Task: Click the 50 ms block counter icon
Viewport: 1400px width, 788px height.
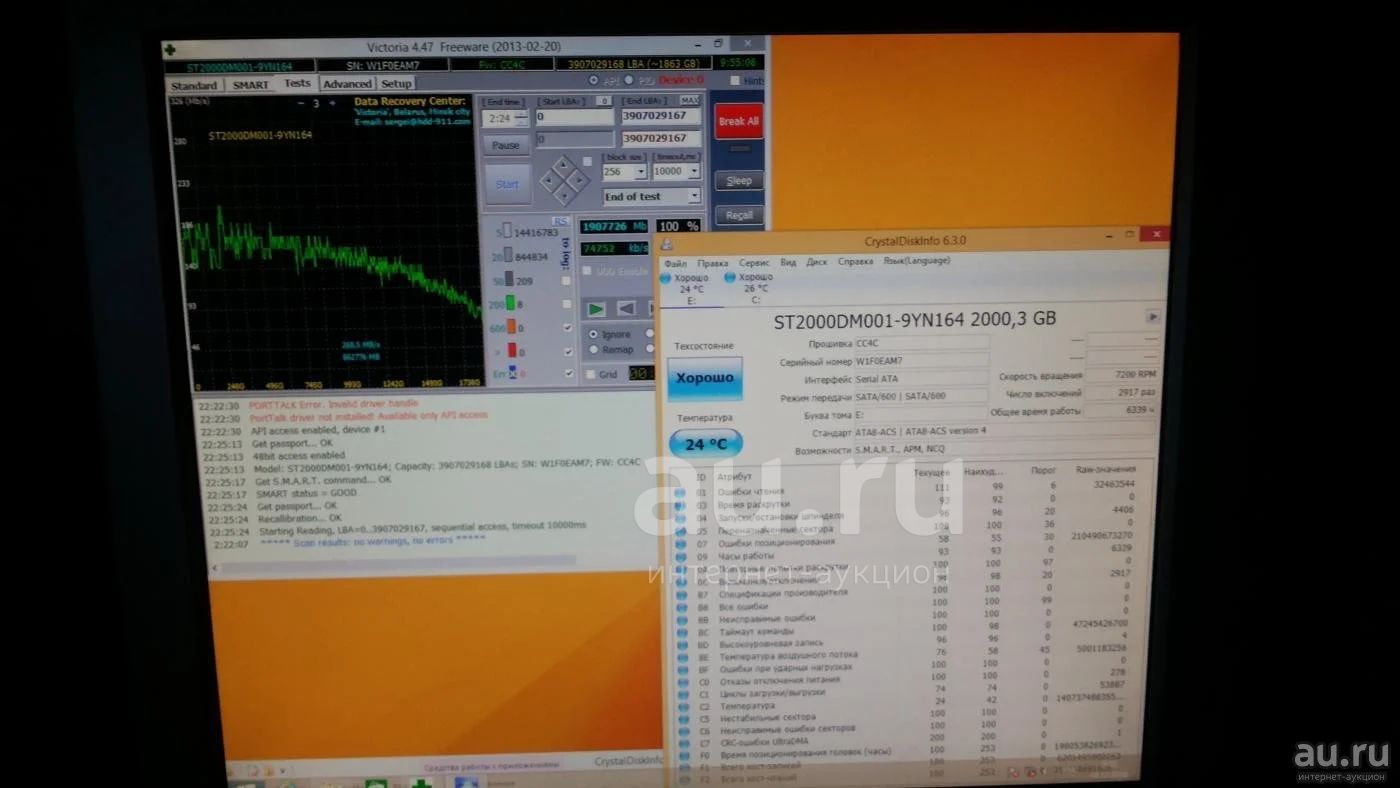Action: tap(509, 279)
